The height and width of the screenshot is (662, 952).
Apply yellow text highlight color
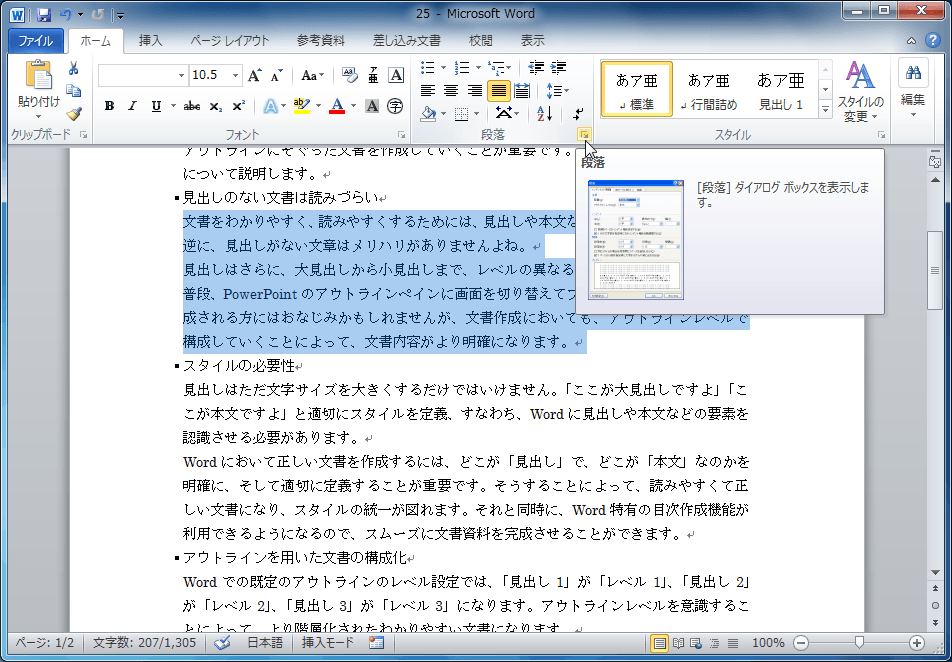point(300,106)
